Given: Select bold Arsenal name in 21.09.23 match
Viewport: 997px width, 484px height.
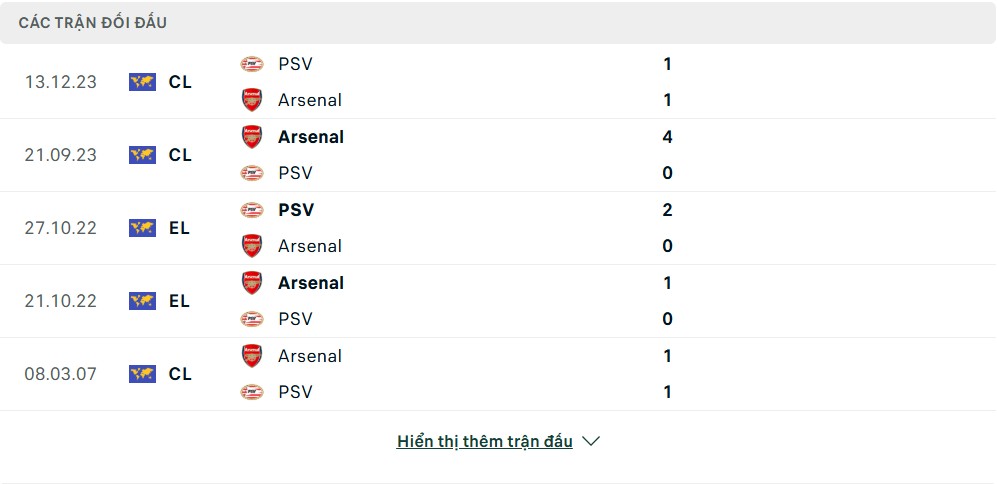Looking at the screenshot, I should pyautogui.click(x=311, y=137).
